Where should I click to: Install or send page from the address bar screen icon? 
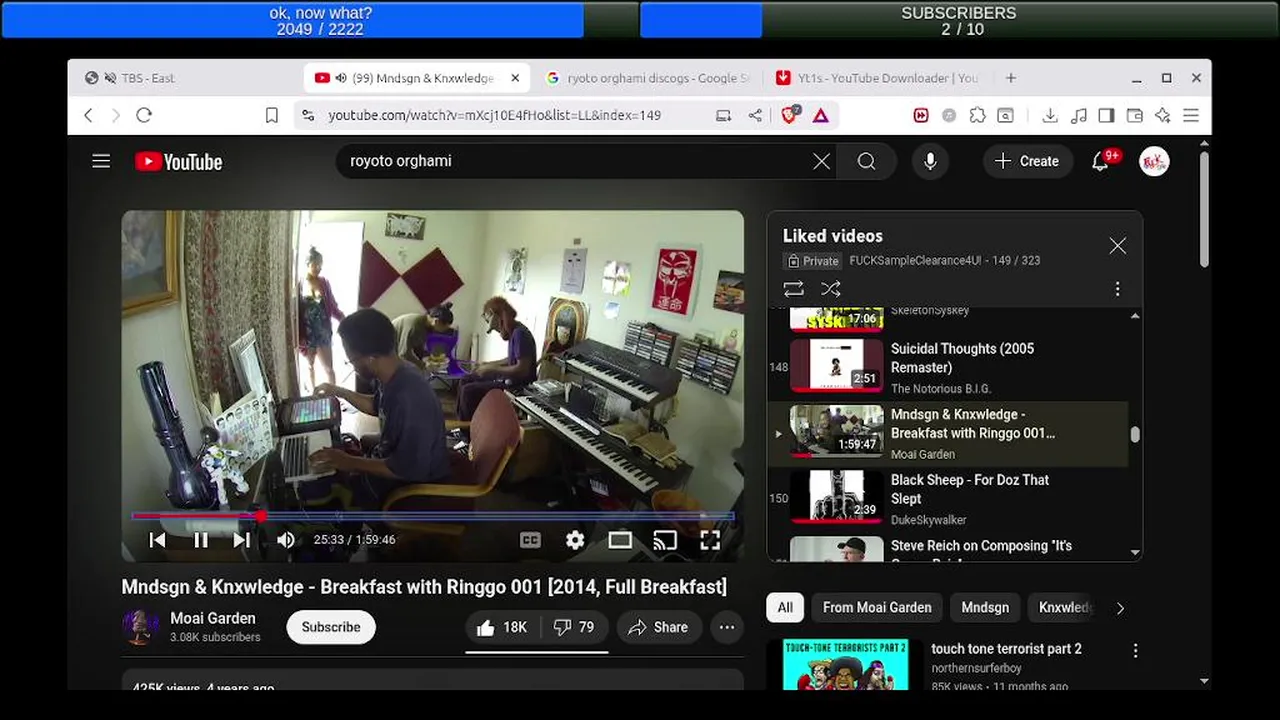click(x=724, y=116)
